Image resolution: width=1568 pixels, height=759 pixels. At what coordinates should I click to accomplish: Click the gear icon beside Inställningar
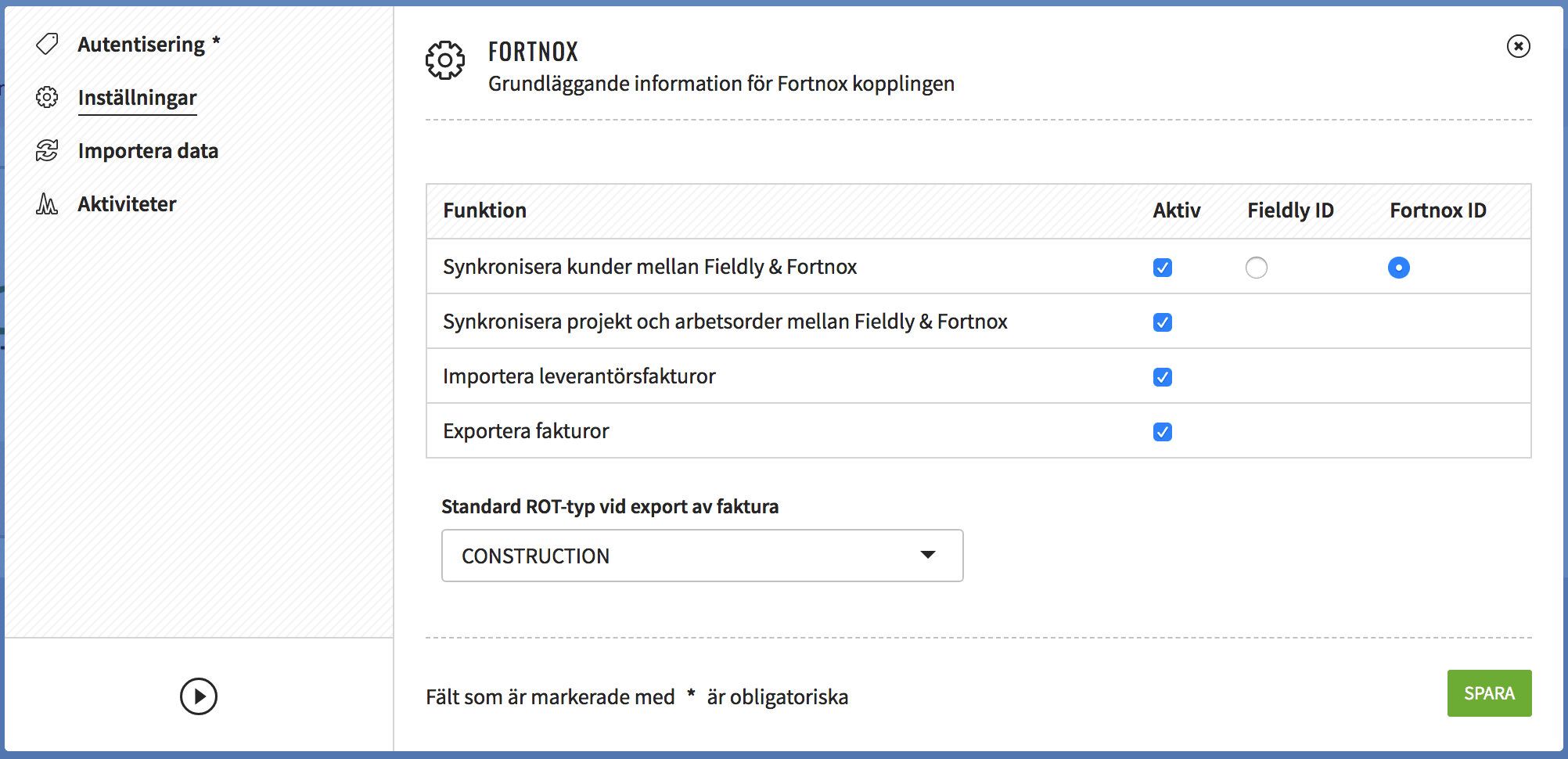47,97
